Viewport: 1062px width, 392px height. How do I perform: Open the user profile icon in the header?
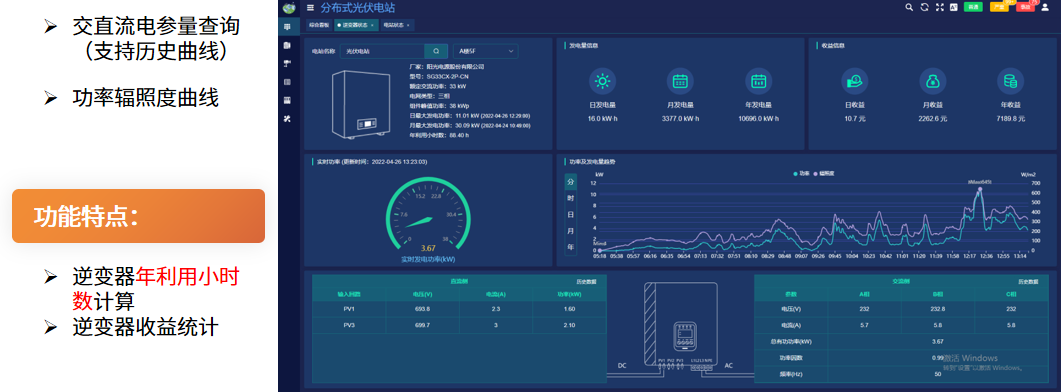pos(1044,7)
